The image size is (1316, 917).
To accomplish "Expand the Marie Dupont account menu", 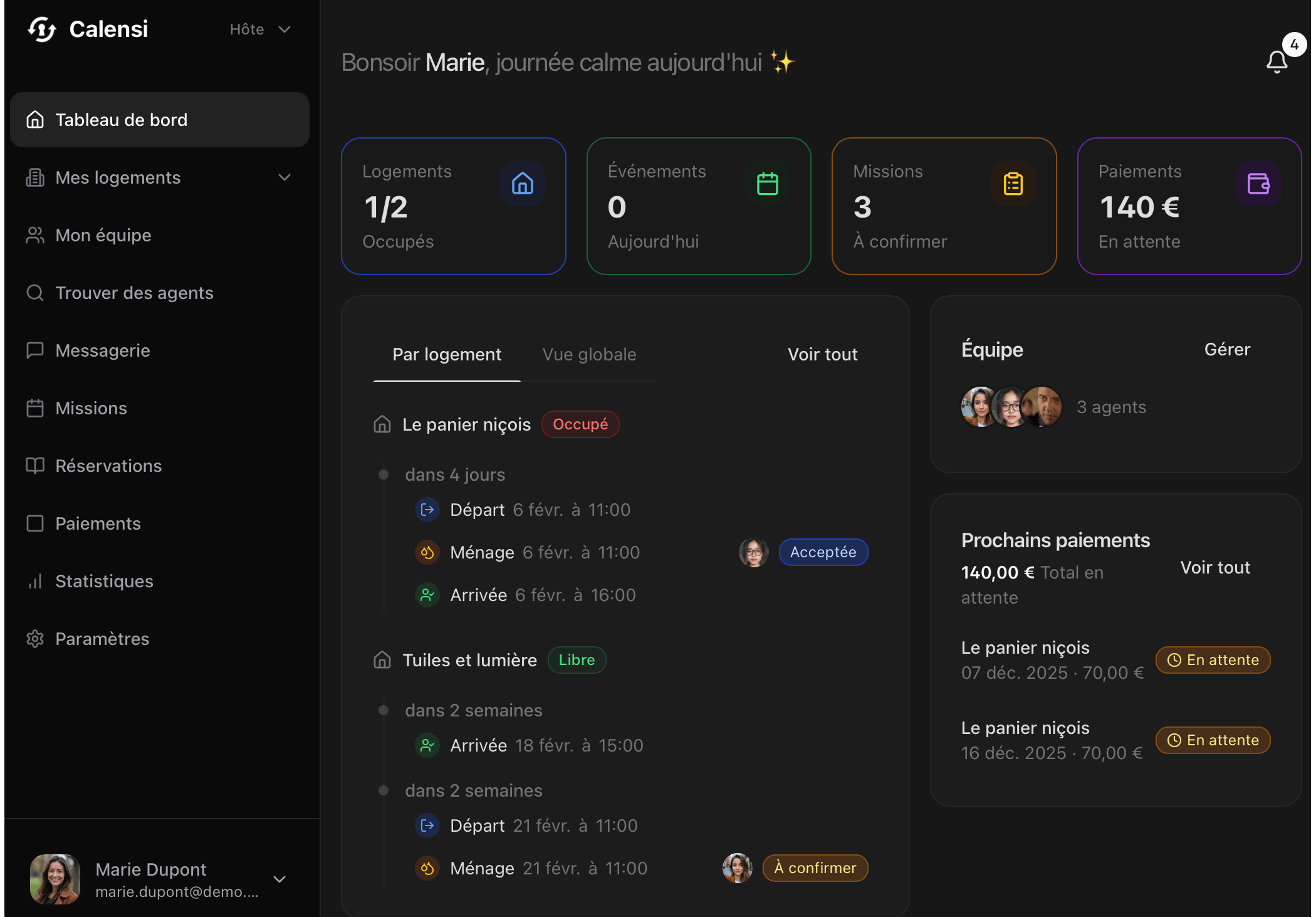I will tap(279, 879).
